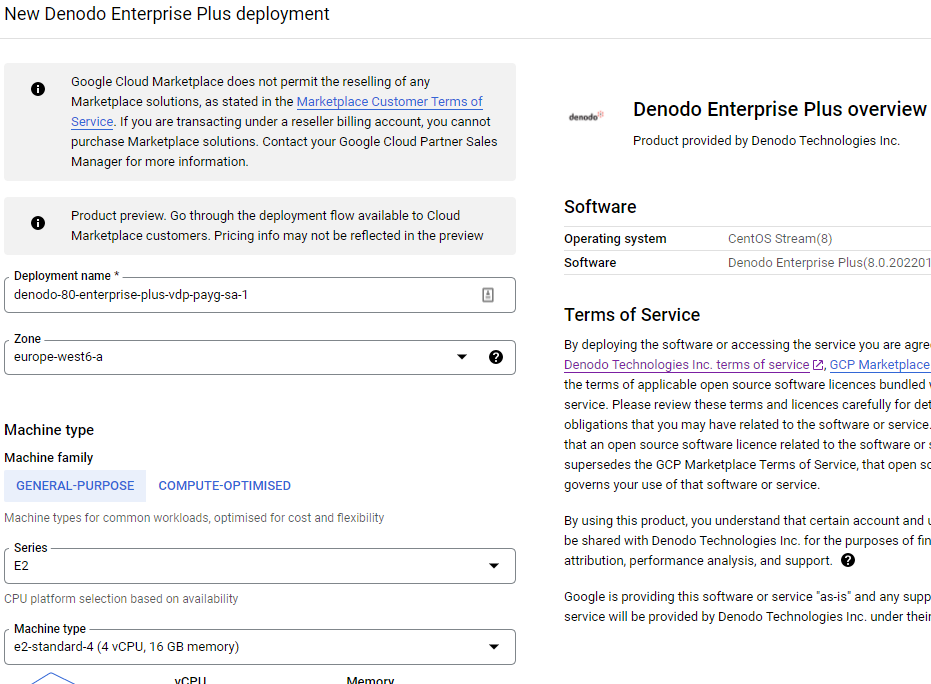Select the GENERAL-PURPOSE machine family tab
Image resolution: width=931 pixels, height=684 pixels.
pos(75,486)
